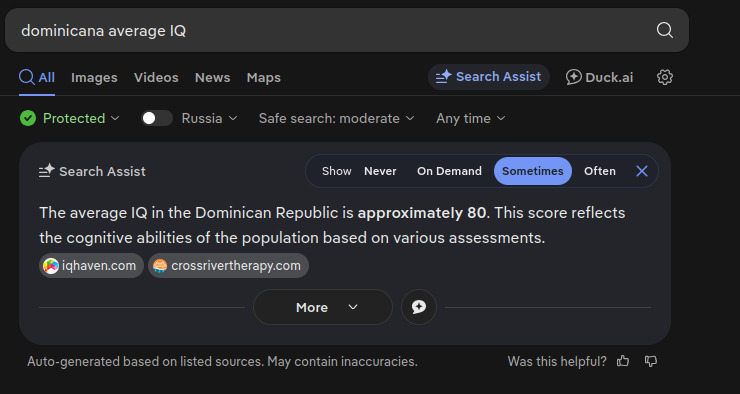Switch to the Videos tab
740x394 pixels.
point(156,77)
